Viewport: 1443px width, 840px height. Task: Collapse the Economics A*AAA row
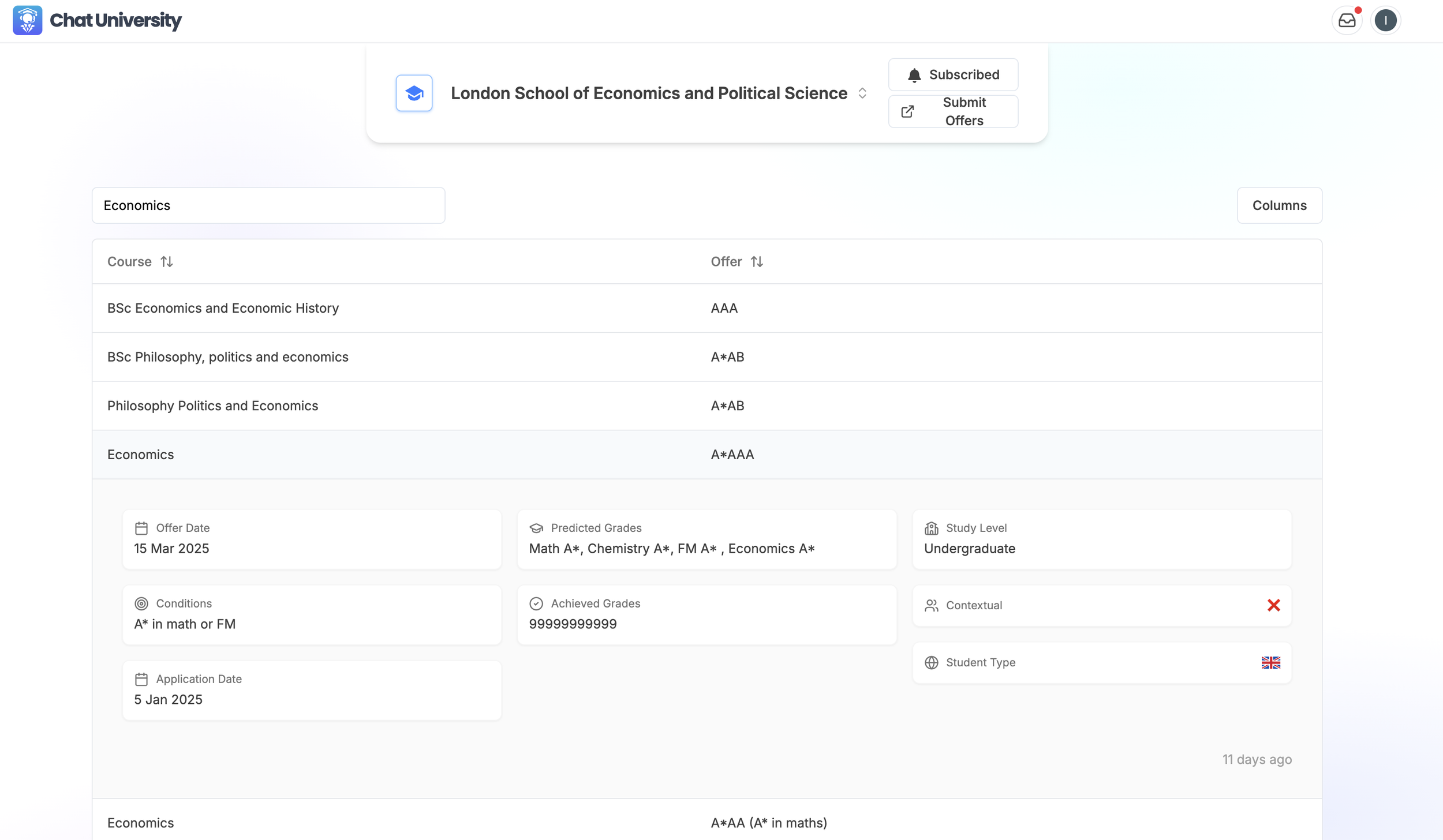tap(706, 455)
